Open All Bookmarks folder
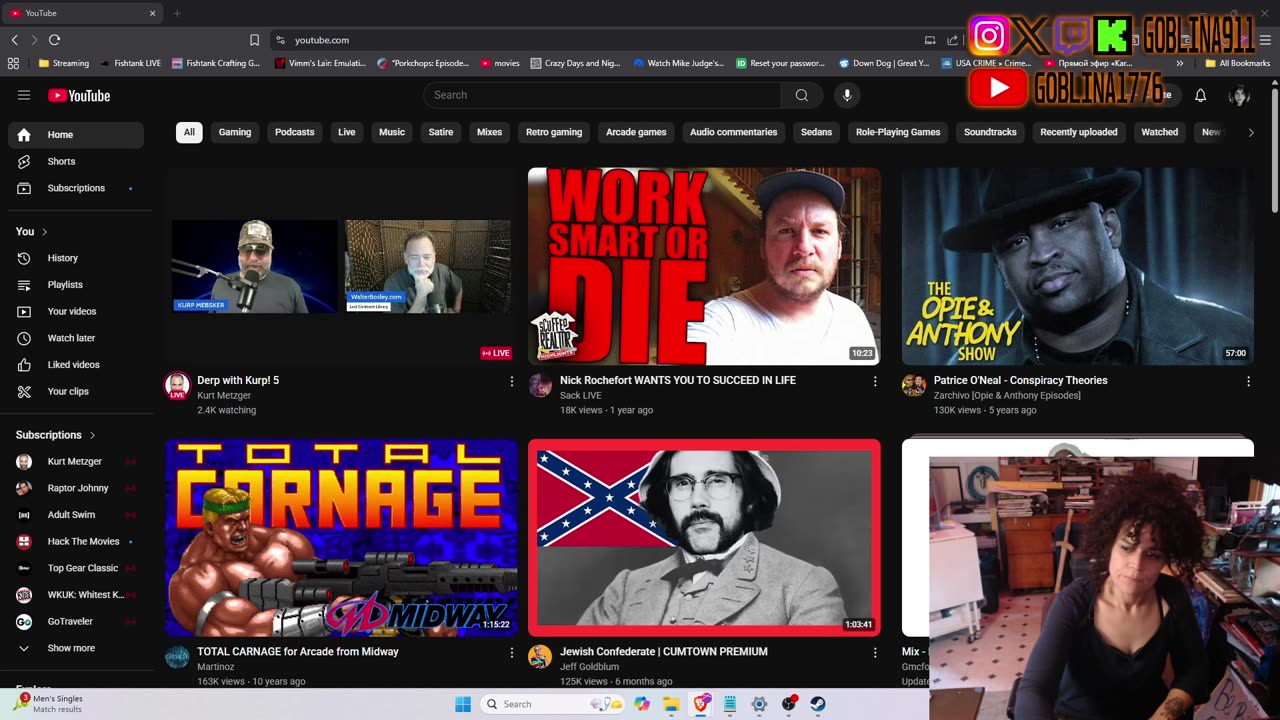 point(1238,63)
